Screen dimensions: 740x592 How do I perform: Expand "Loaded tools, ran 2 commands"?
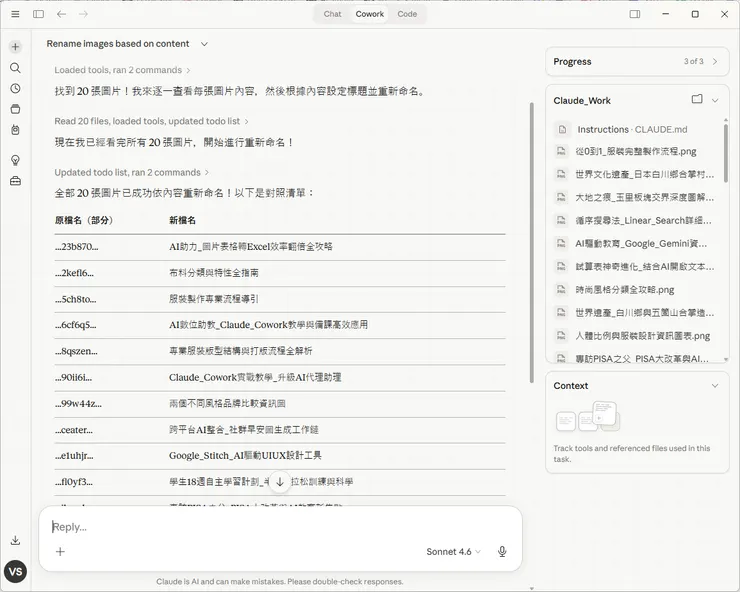point(122,70)
